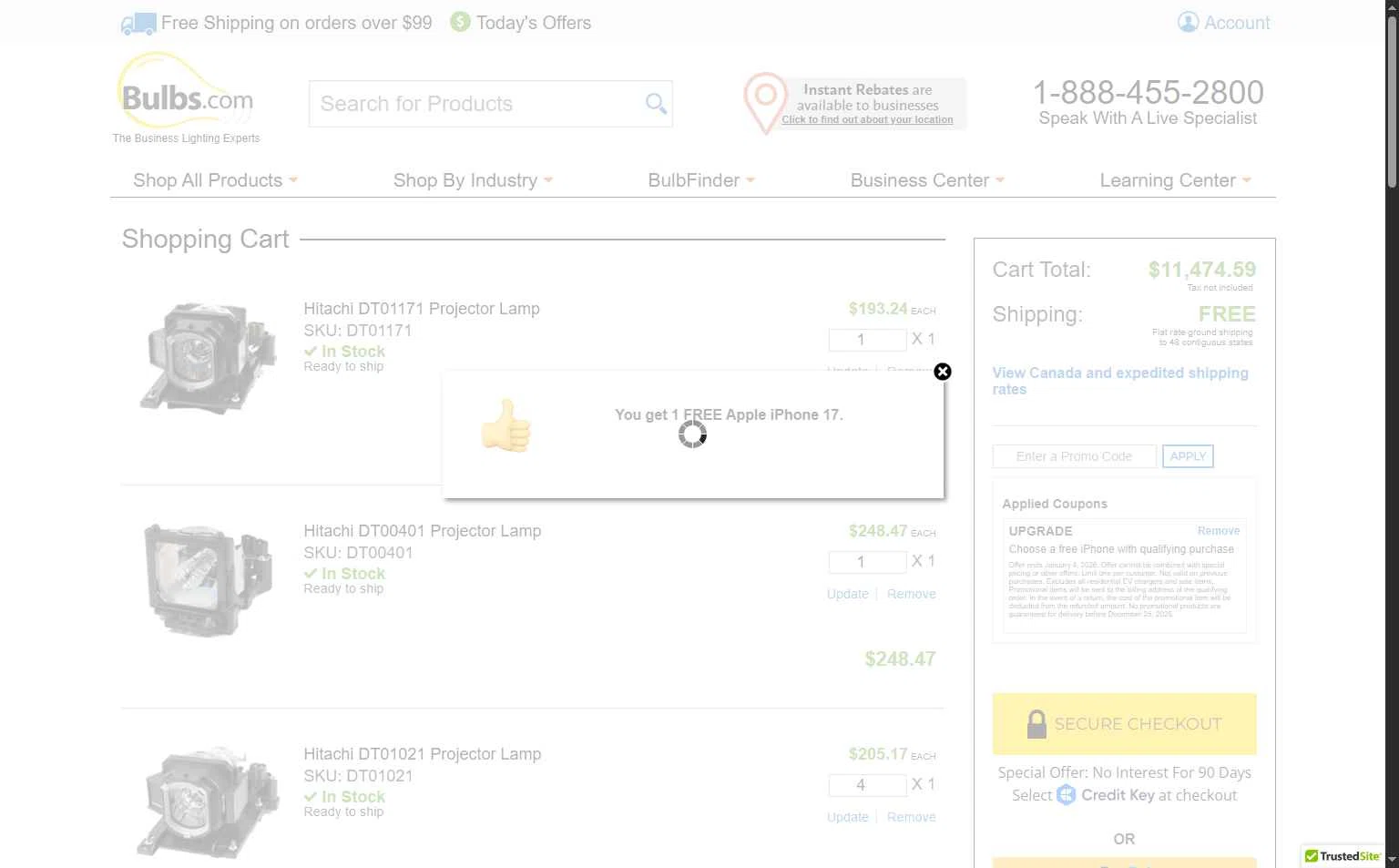This screenshot has width=1399, height=868.
Task: Expand Shop By Industry menu
Action: [x=473, y=180]
